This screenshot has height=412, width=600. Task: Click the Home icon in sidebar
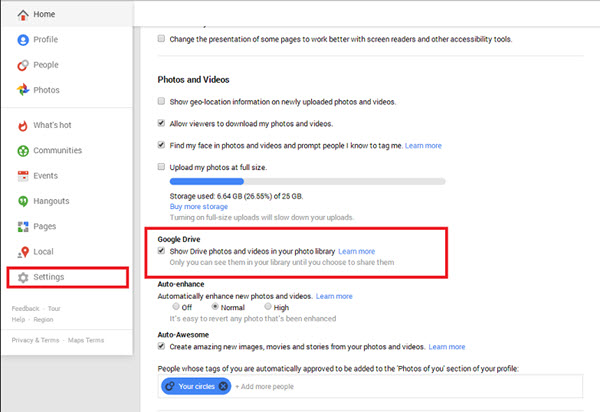point(22,15)
